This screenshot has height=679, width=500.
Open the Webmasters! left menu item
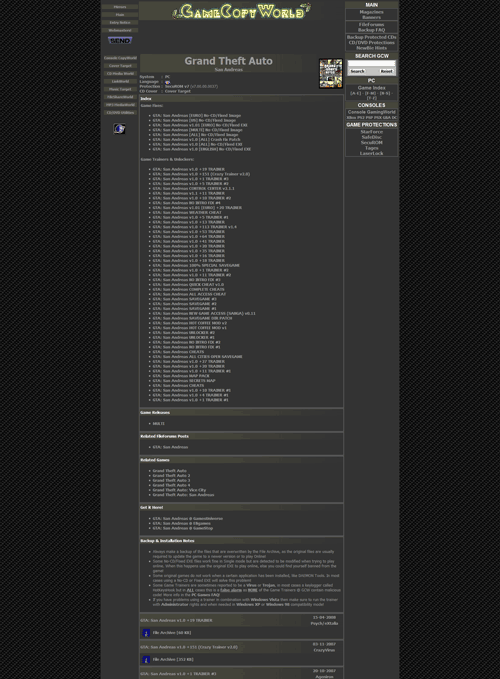pos(120,30)
